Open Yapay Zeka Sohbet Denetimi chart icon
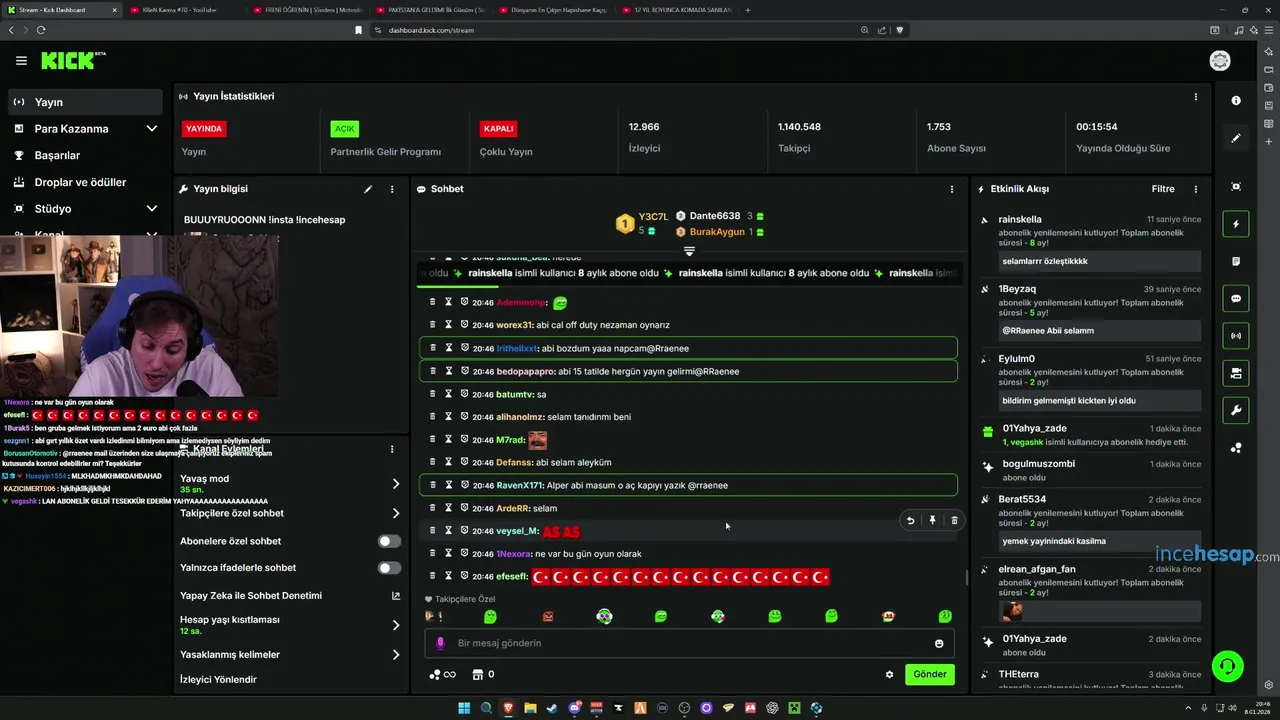The height and width of the screenshot is (720, 1280). (x=396, y=596)
